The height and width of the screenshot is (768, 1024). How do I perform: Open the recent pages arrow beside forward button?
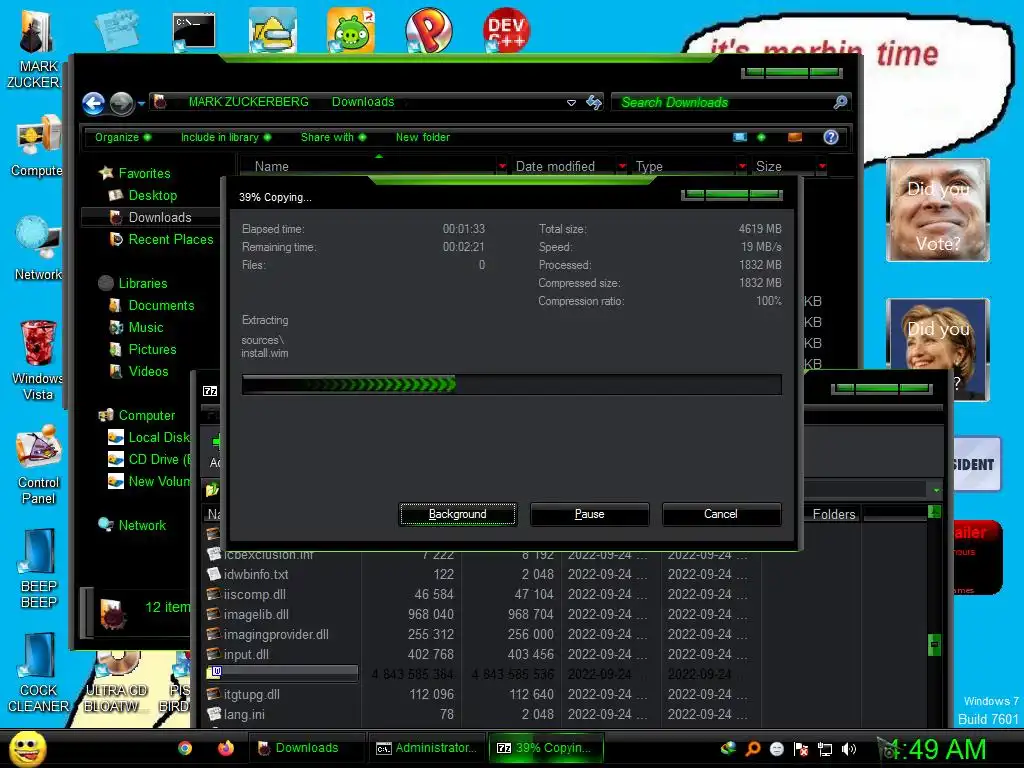[141, 103]
